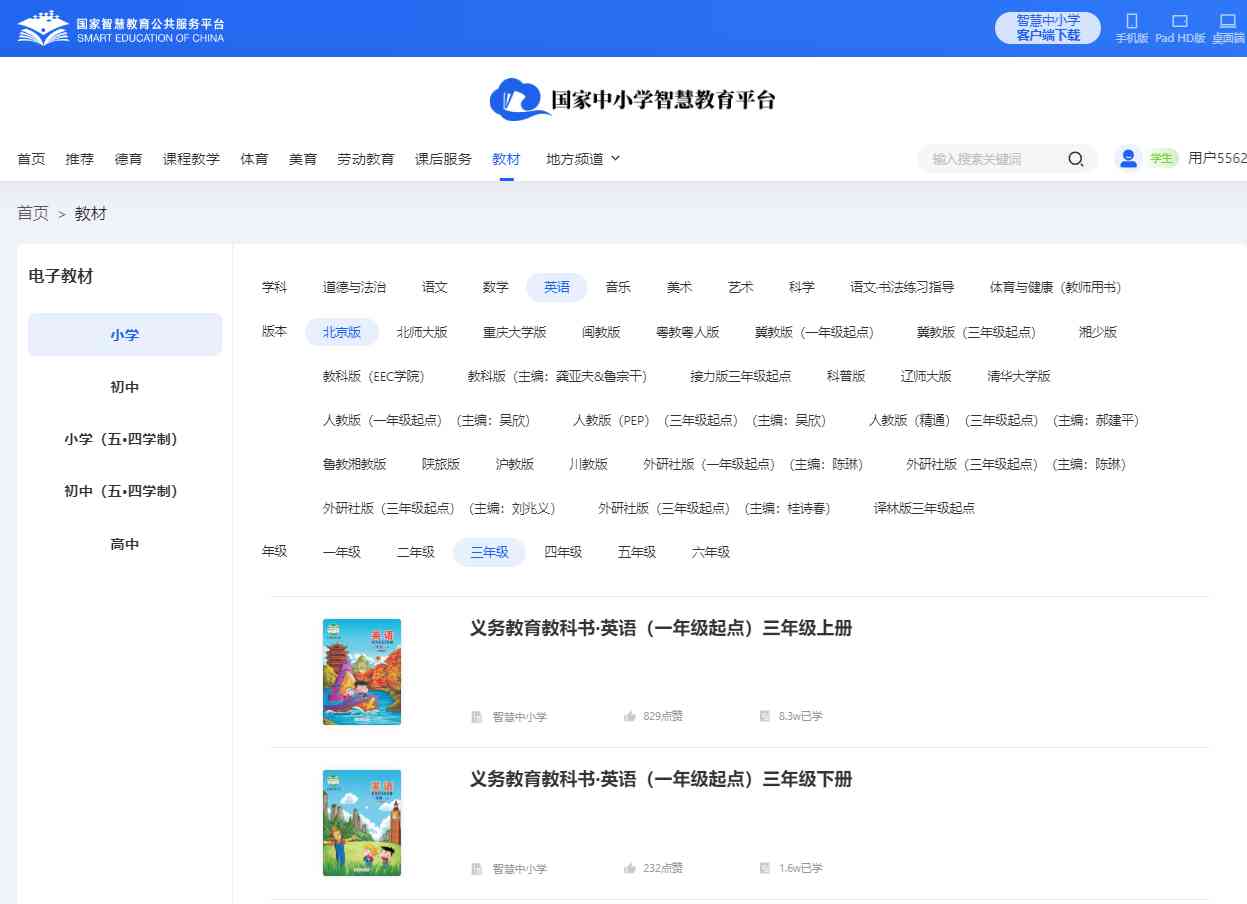Click the Smart Education of China logo
The height and width of the screenshot is (904, 1247).
pyautogui.click(x=121, y=29)
